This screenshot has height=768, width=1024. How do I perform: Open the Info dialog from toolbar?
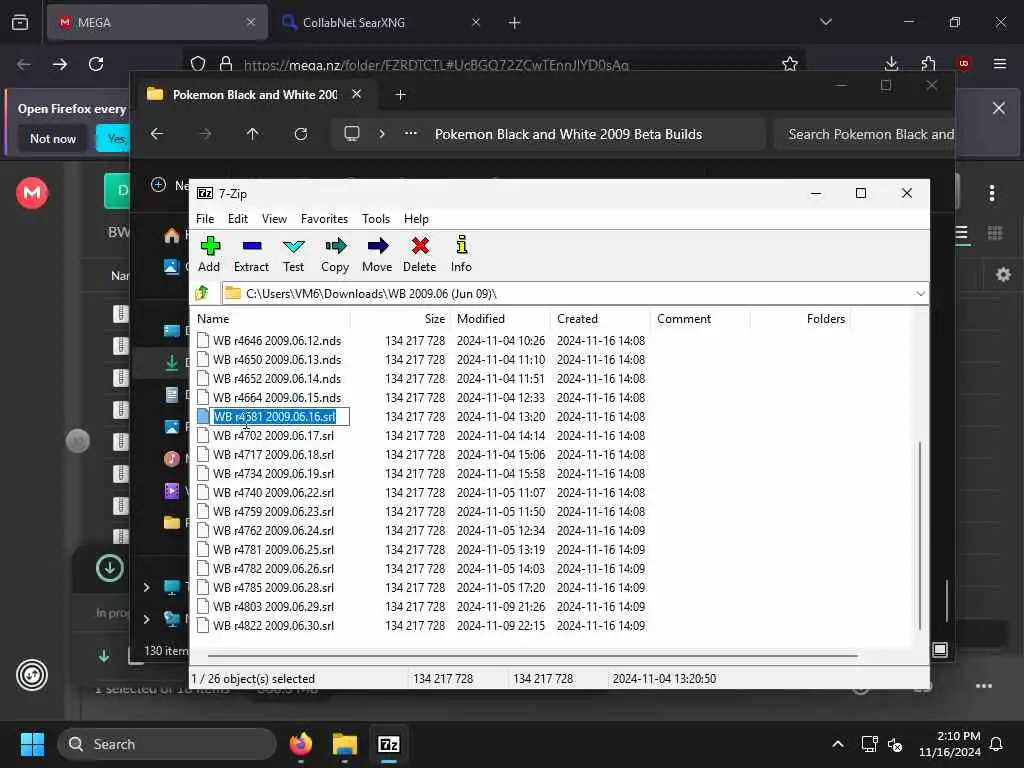[461, 254]
